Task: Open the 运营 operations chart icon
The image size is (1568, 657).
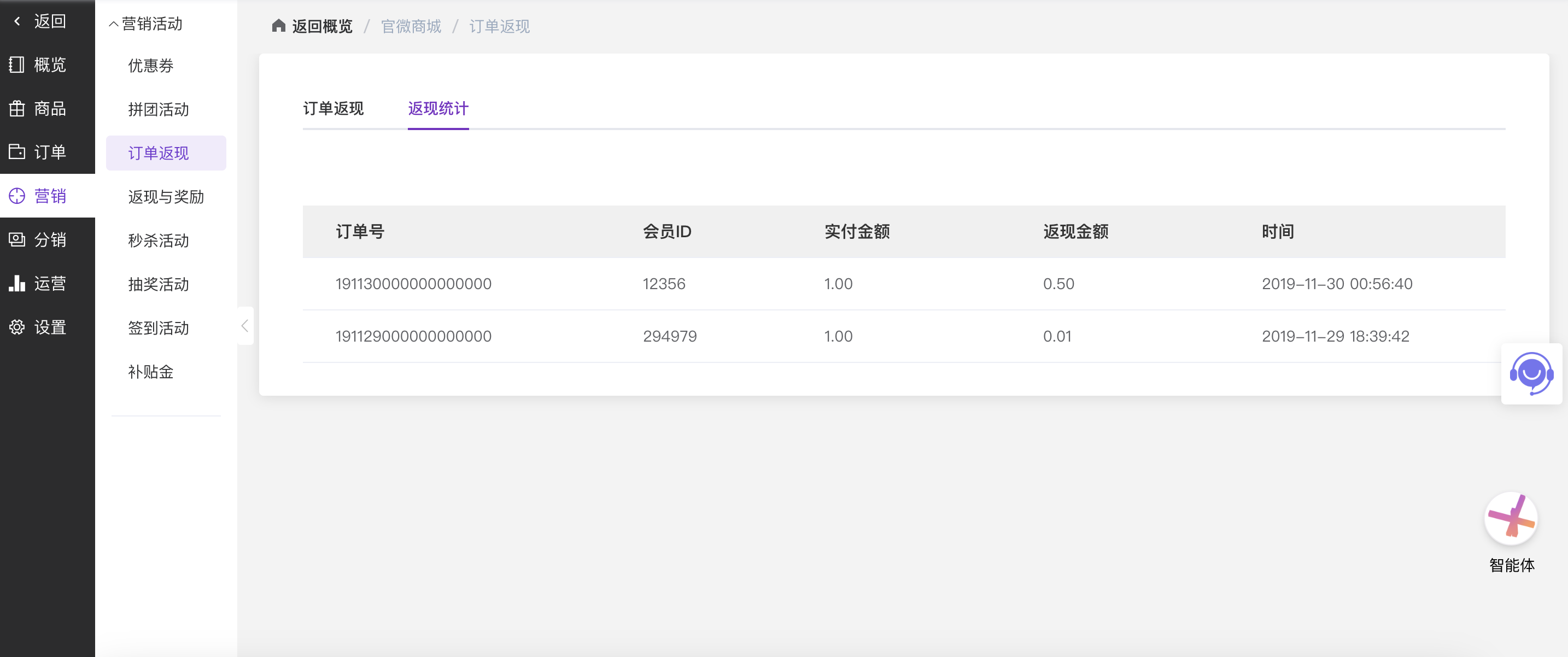Action: (x=17, y=283)
